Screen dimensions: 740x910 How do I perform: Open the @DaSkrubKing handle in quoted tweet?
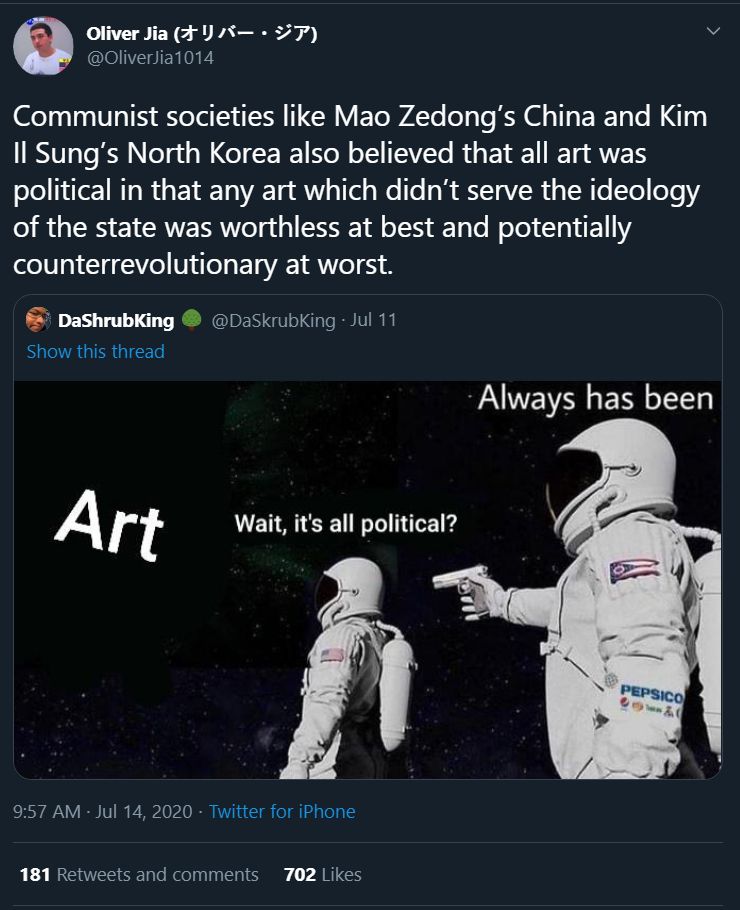coord(273,320)
